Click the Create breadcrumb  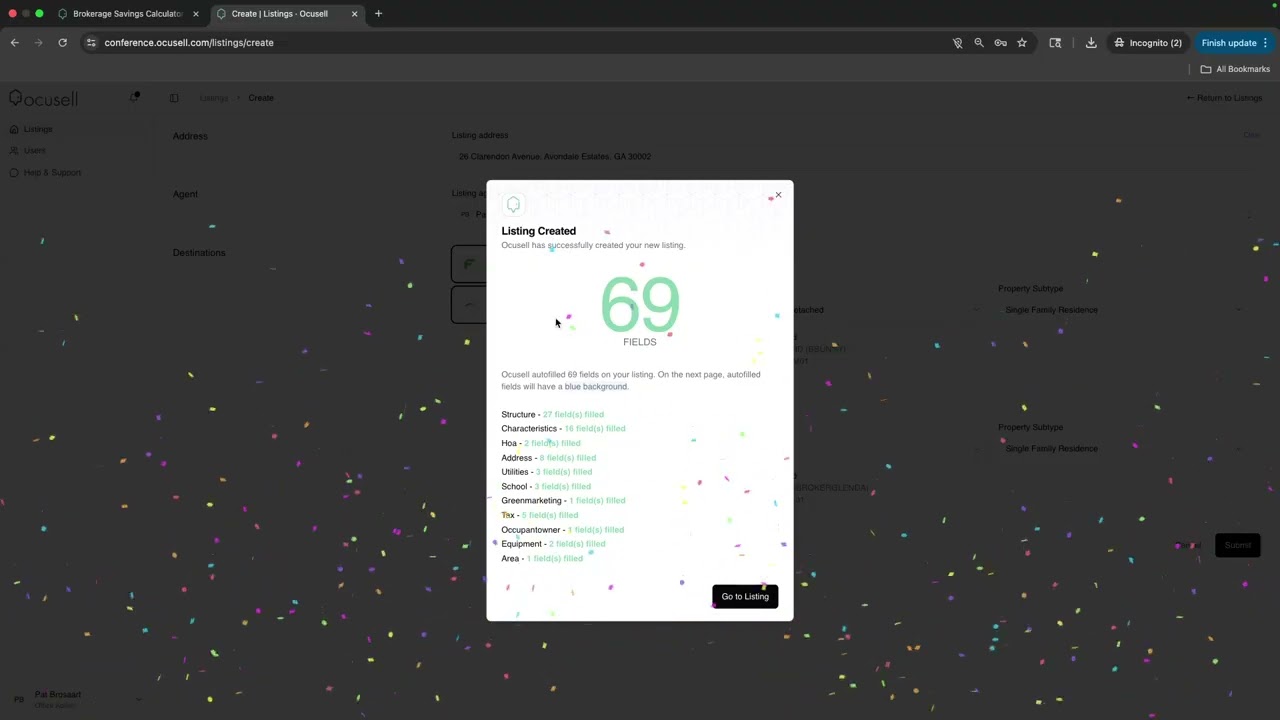coord(261,98)
